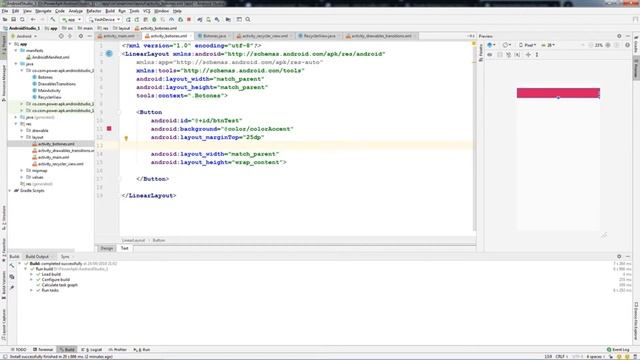
Task: Open the Terminal tool window button
Action: (x=43, y=350)
